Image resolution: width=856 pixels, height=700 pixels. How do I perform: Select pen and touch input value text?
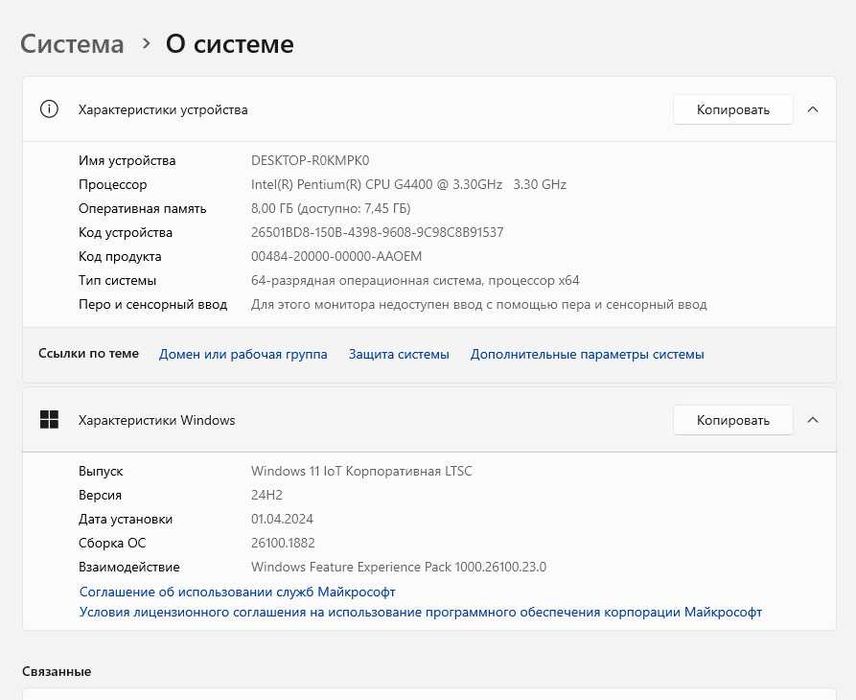coord(479,305)
